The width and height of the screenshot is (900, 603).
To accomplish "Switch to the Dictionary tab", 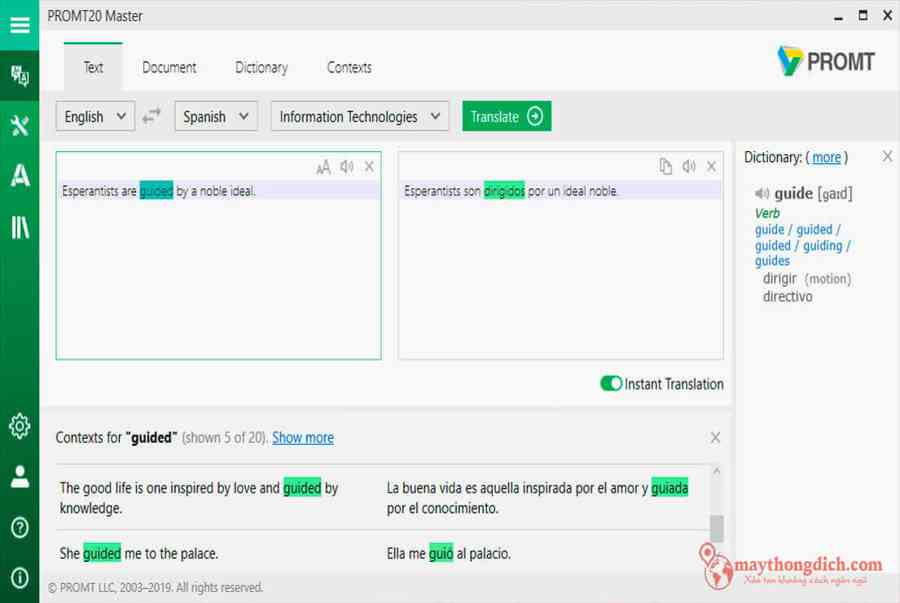I will coord(261,68).
